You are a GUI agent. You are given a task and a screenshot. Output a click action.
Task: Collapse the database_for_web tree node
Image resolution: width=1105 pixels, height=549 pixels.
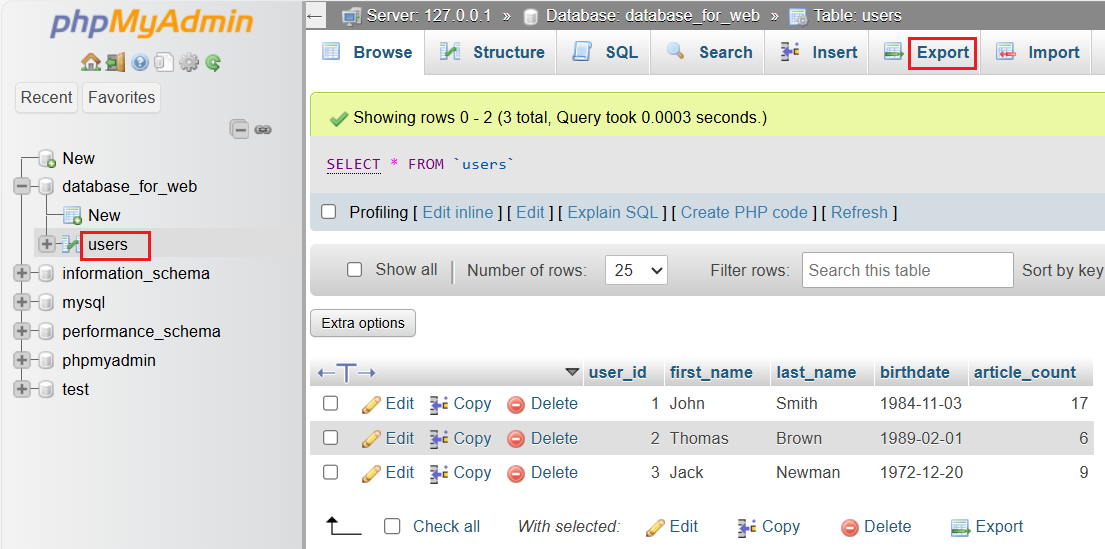click(22, 187)
